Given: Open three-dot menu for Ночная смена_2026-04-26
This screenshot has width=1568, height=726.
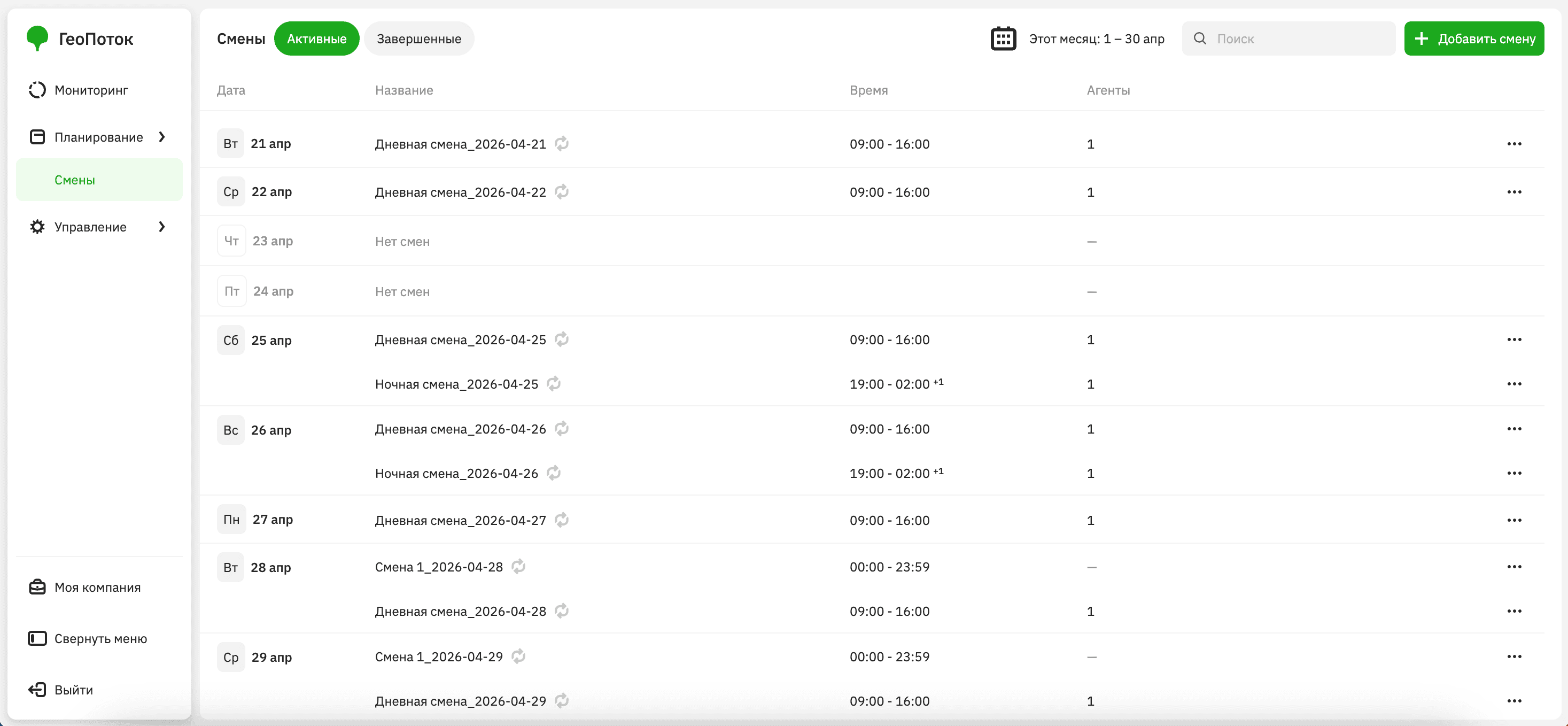Looking at the screenshot, I should 1515,473.
